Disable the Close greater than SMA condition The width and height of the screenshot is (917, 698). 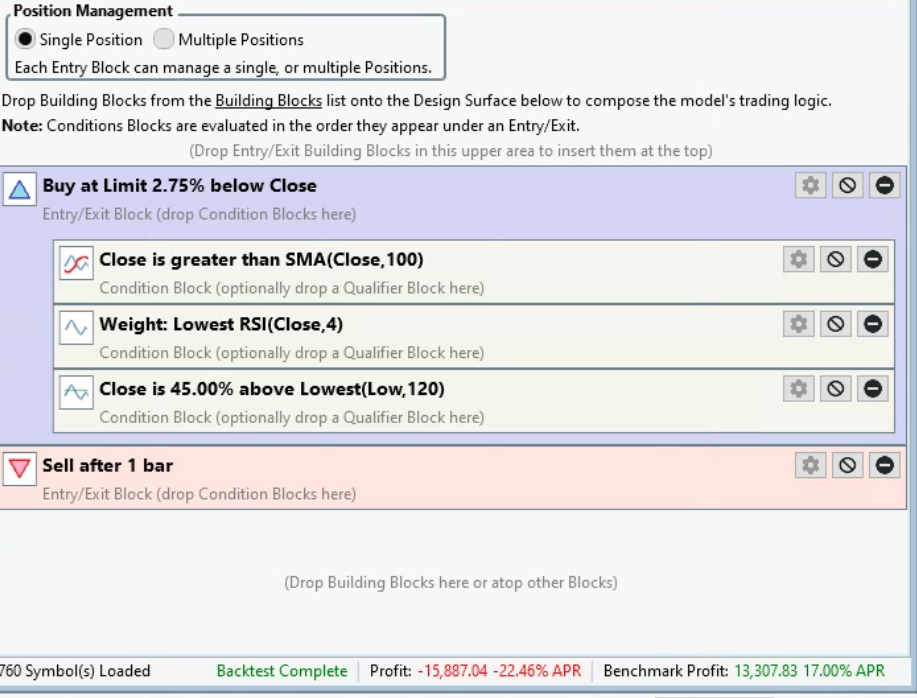coord(835,259)
